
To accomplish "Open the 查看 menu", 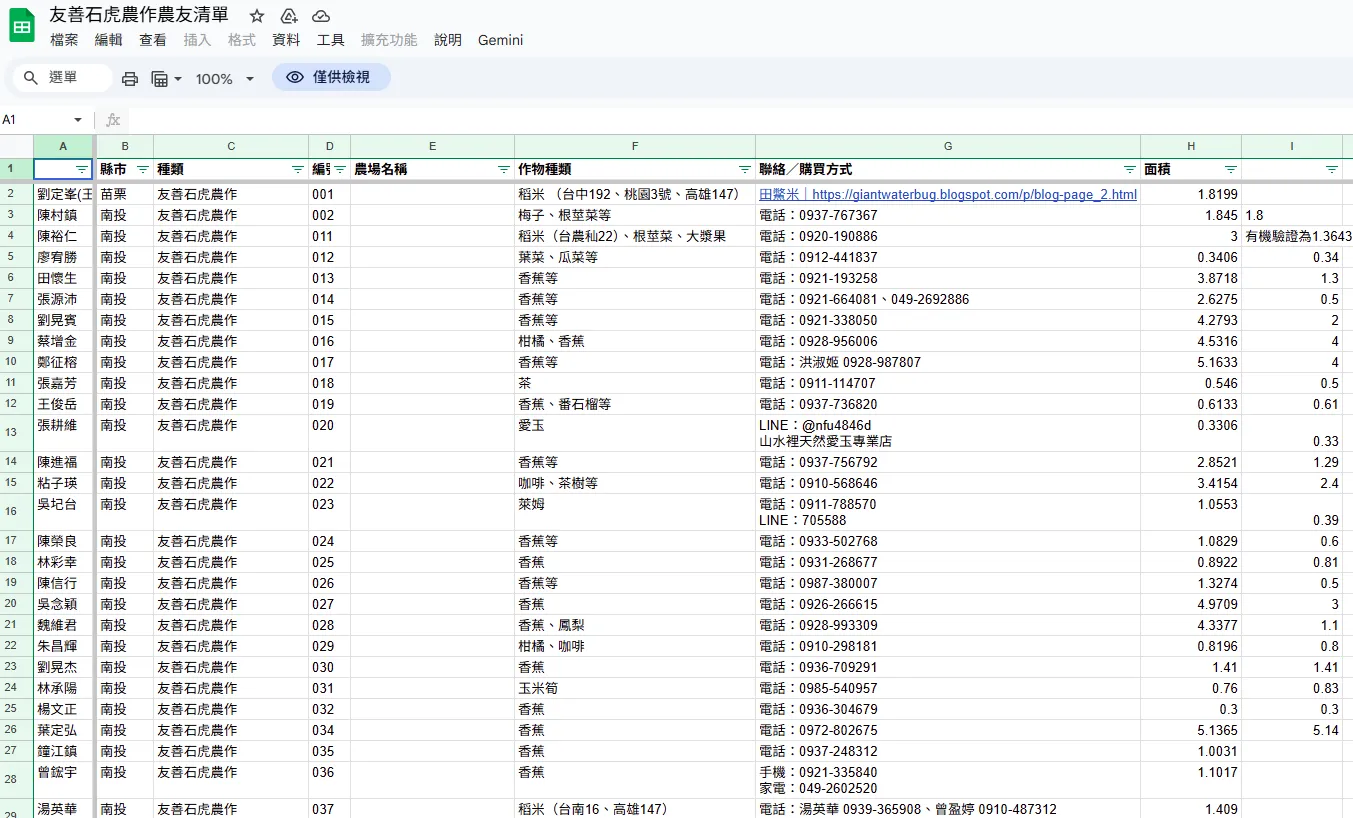I will pos(153,40).
